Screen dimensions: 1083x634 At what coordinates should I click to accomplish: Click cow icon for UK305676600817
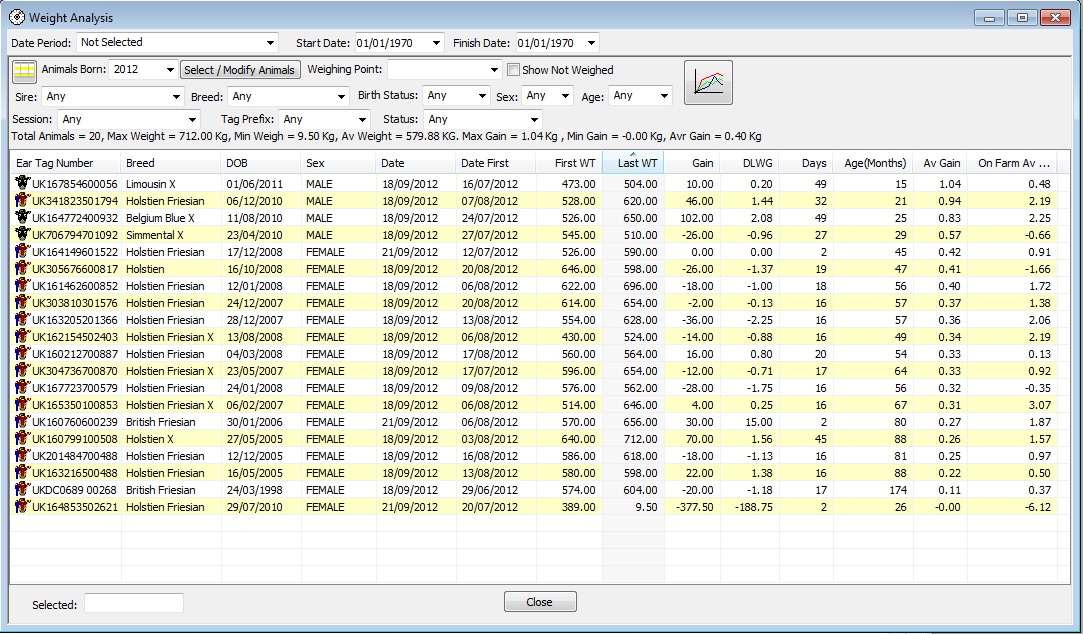pyautogui.click(x=23, y=268)
